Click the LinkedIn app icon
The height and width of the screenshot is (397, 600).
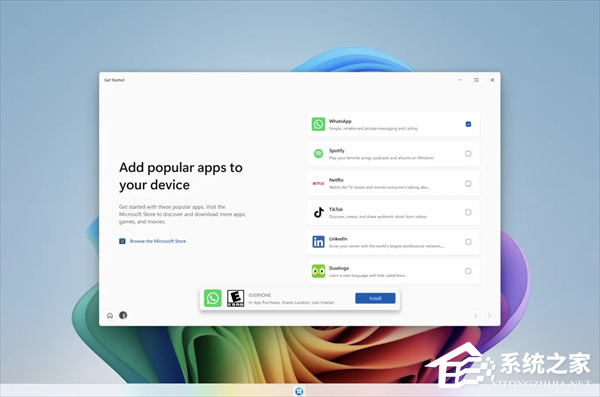[318, 242]
